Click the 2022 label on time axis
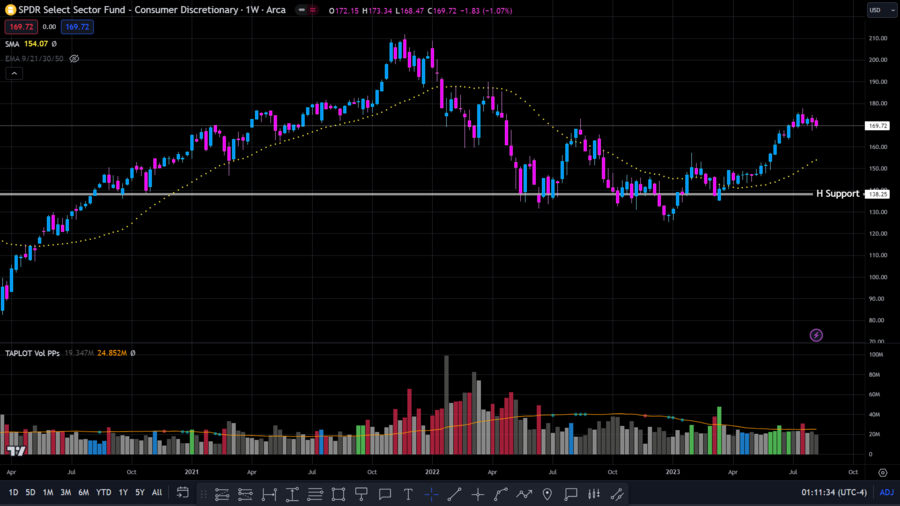This screenshot has height=506, width=900. [432, 472]
